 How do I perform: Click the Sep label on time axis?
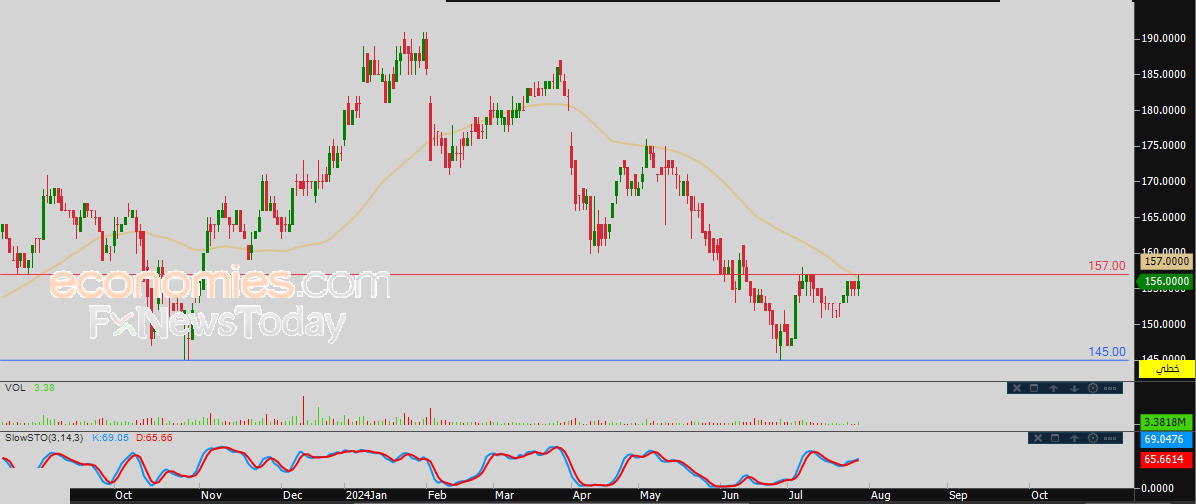click(957, 496)
